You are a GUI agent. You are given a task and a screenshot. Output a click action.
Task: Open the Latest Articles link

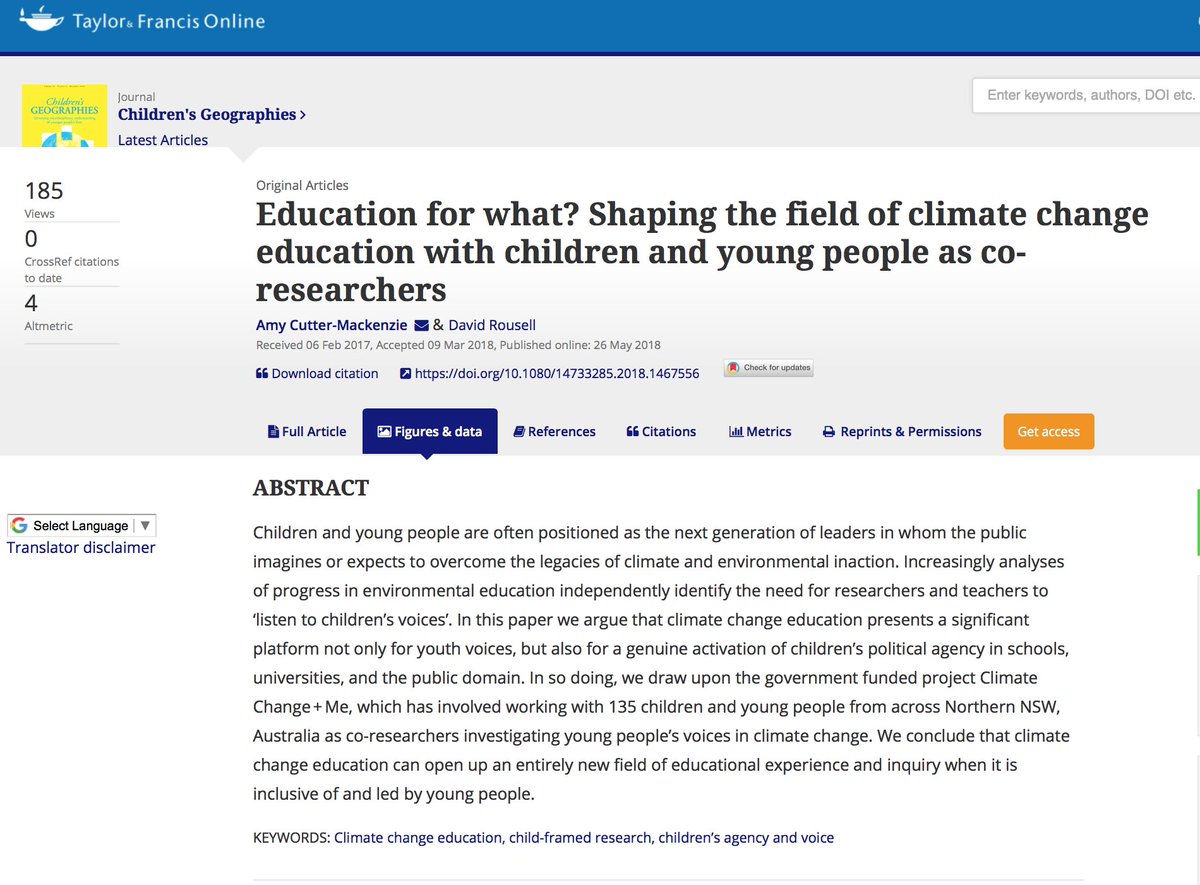pyautogui.click(x=163, y=140)
